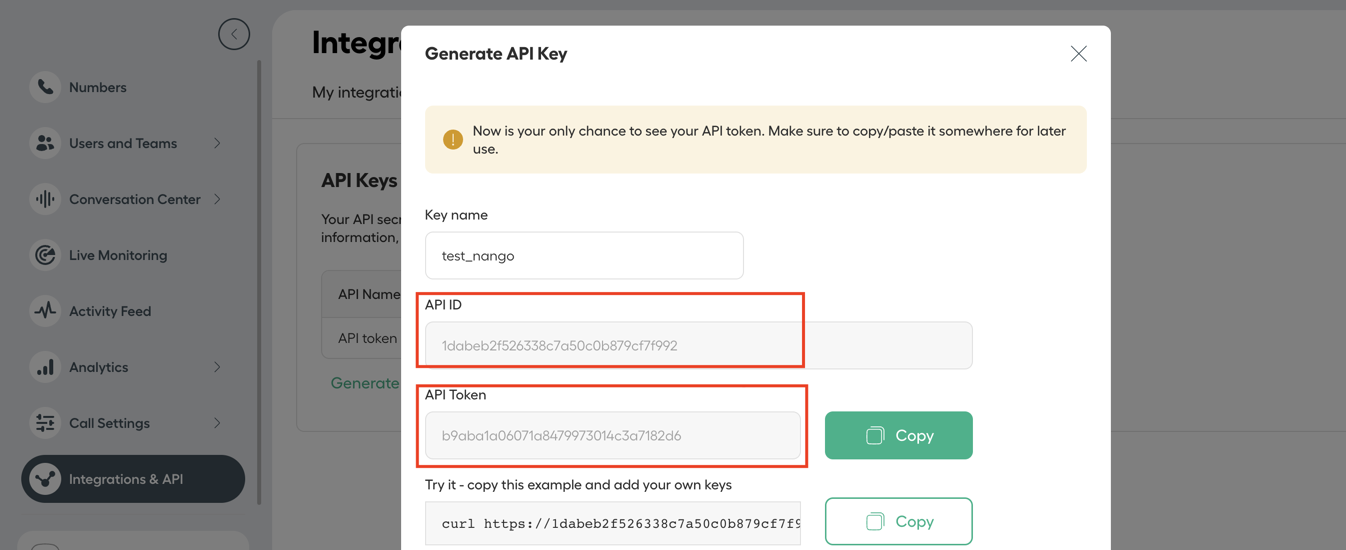Click the Analytics bar chart icon
1346x550 pixels.
click(x=45, y=367)
